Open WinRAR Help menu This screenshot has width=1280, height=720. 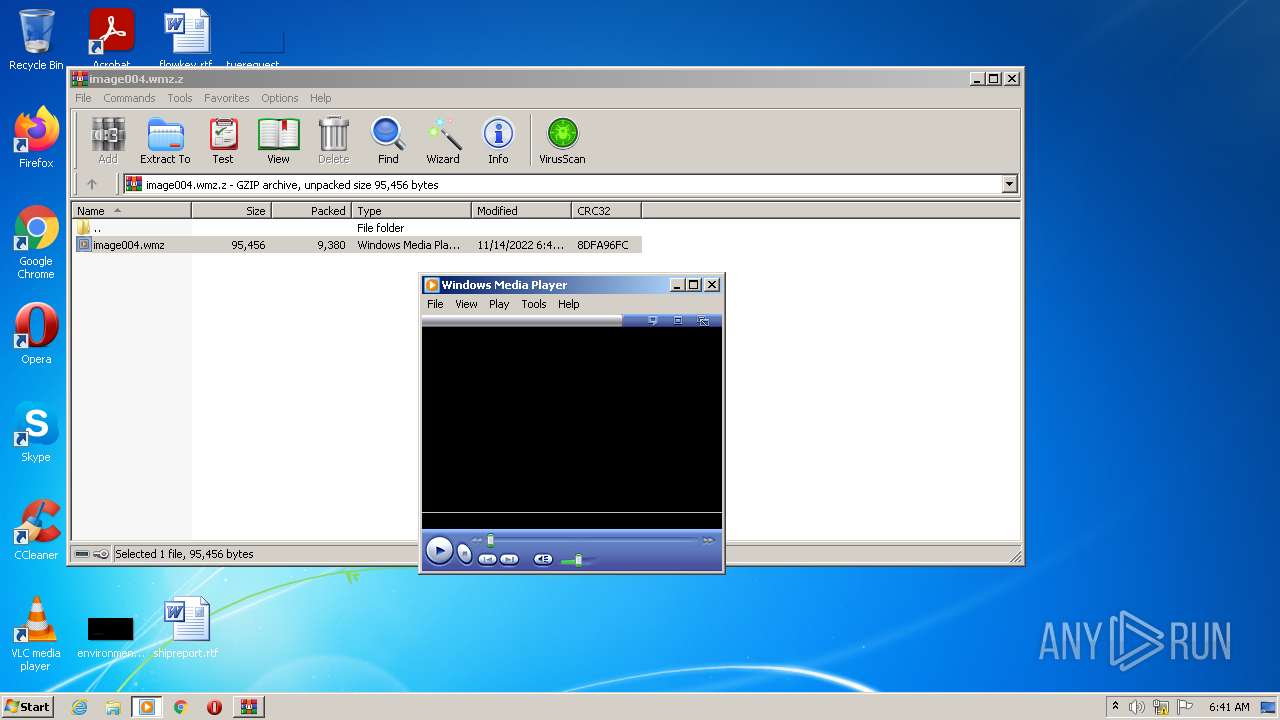[320, 98]
